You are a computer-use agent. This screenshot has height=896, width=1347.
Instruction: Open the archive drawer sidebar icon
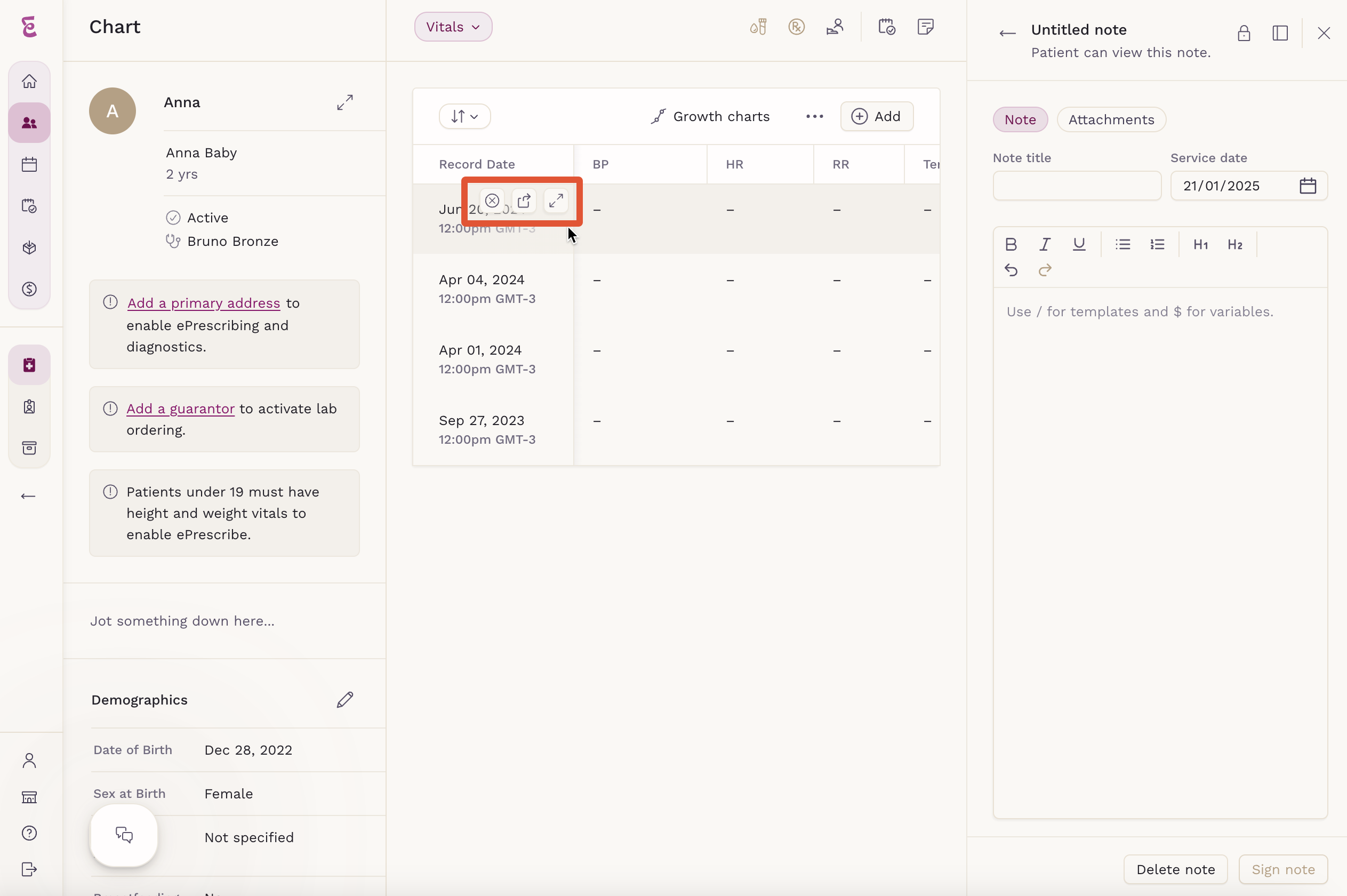29,447
